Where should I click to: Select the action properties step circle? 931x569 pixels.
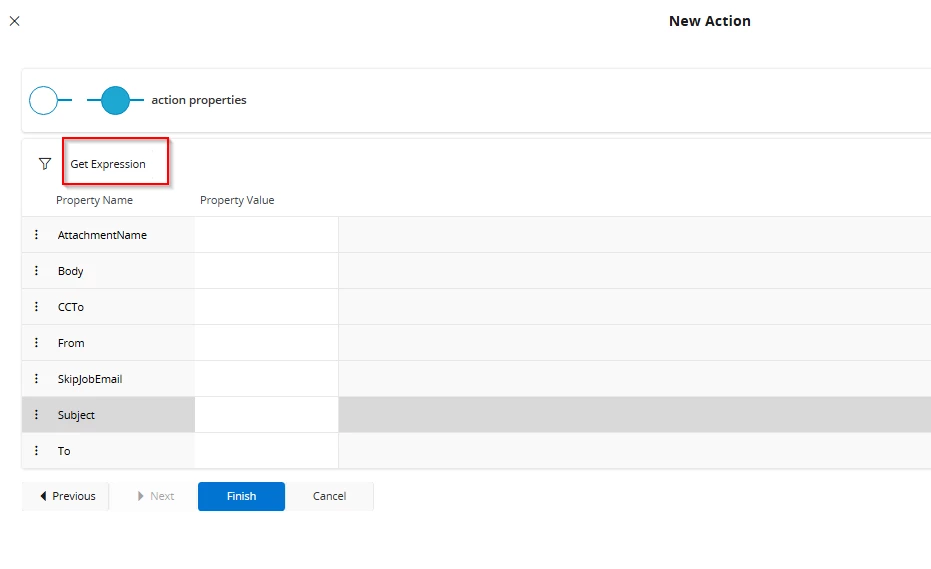[116, 100]
